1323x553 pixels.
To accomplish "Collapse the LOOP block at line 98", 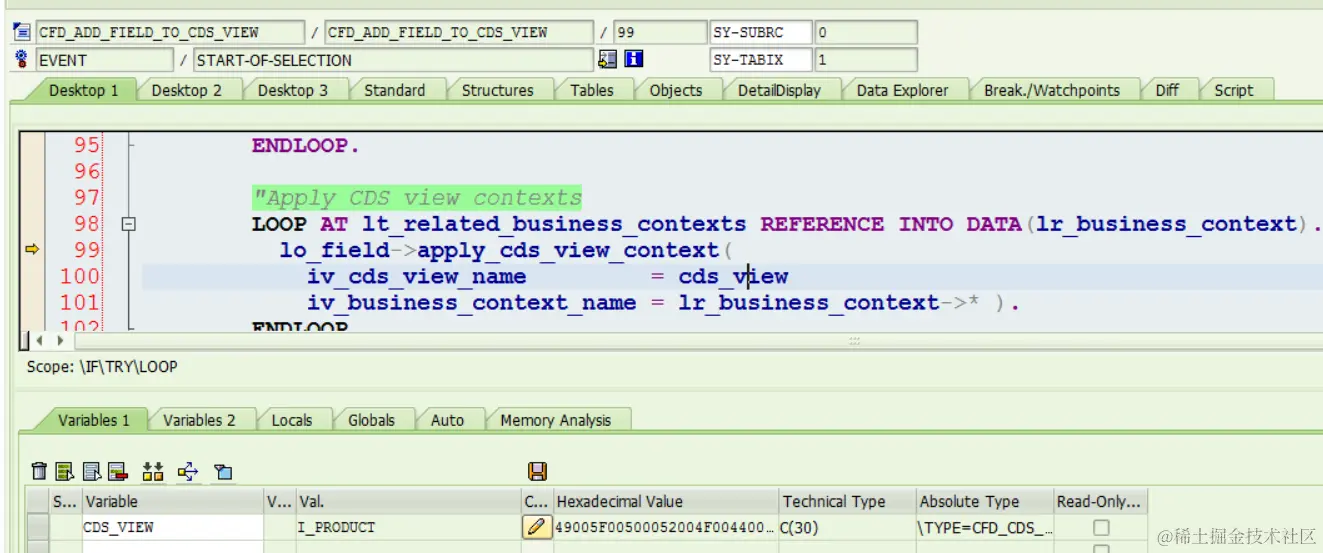I will (x=128, y=225).
